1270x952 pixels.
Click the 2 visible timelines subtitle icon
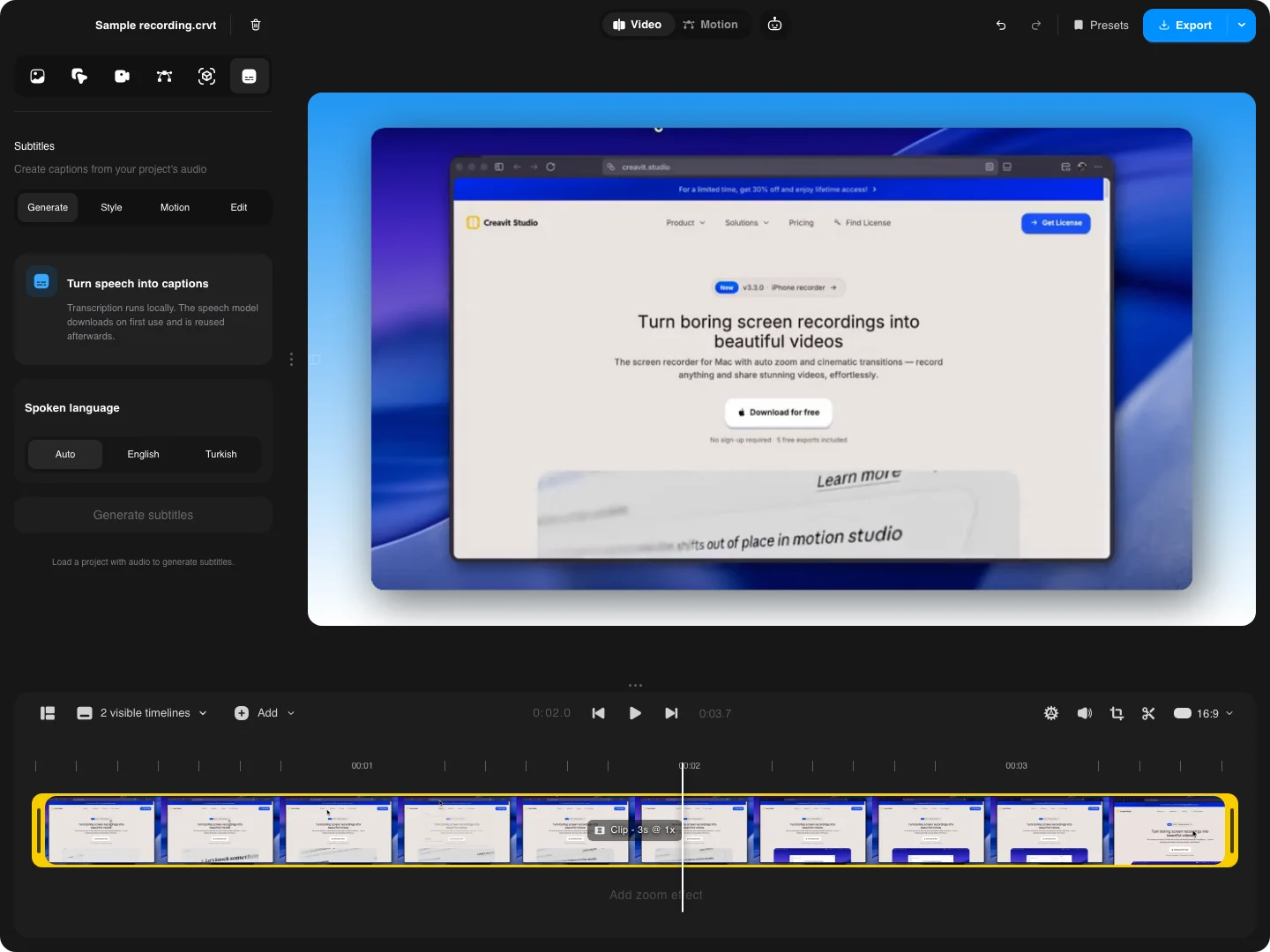tap(85, 713)
